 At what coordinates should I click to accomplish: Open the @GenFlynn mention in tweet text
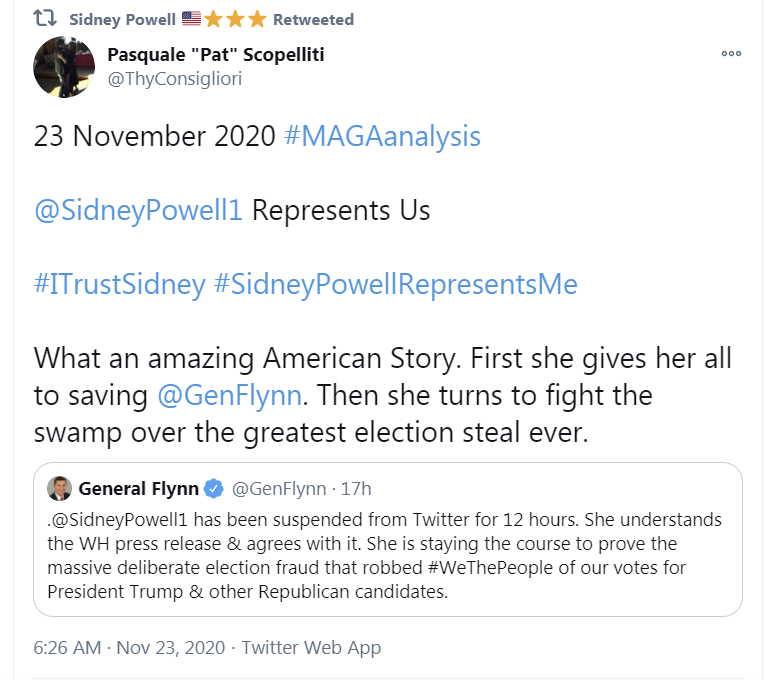[229, 395]
